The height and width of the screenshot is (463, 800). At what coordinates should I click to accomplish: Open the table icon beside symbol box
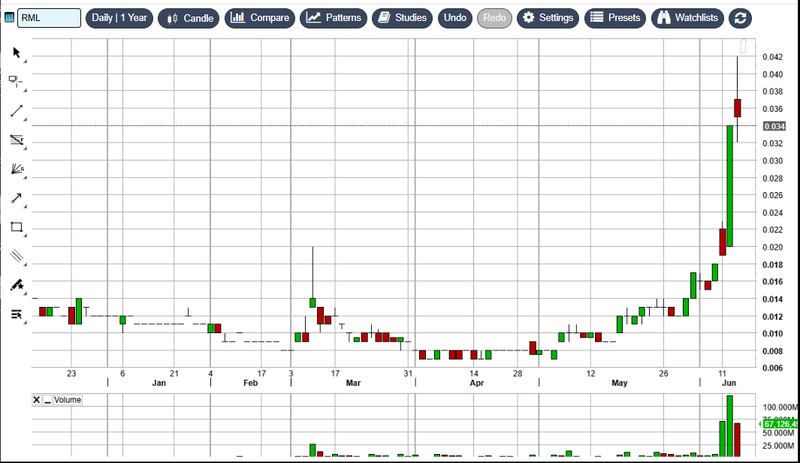tap(9, 18)
